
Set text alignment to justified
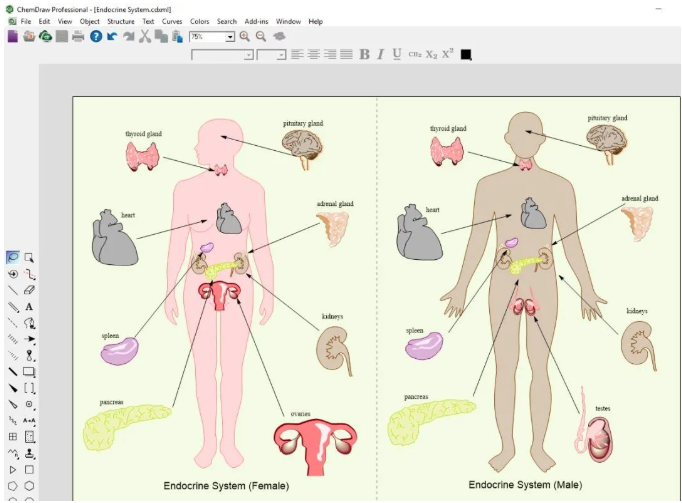coord(346,54)
